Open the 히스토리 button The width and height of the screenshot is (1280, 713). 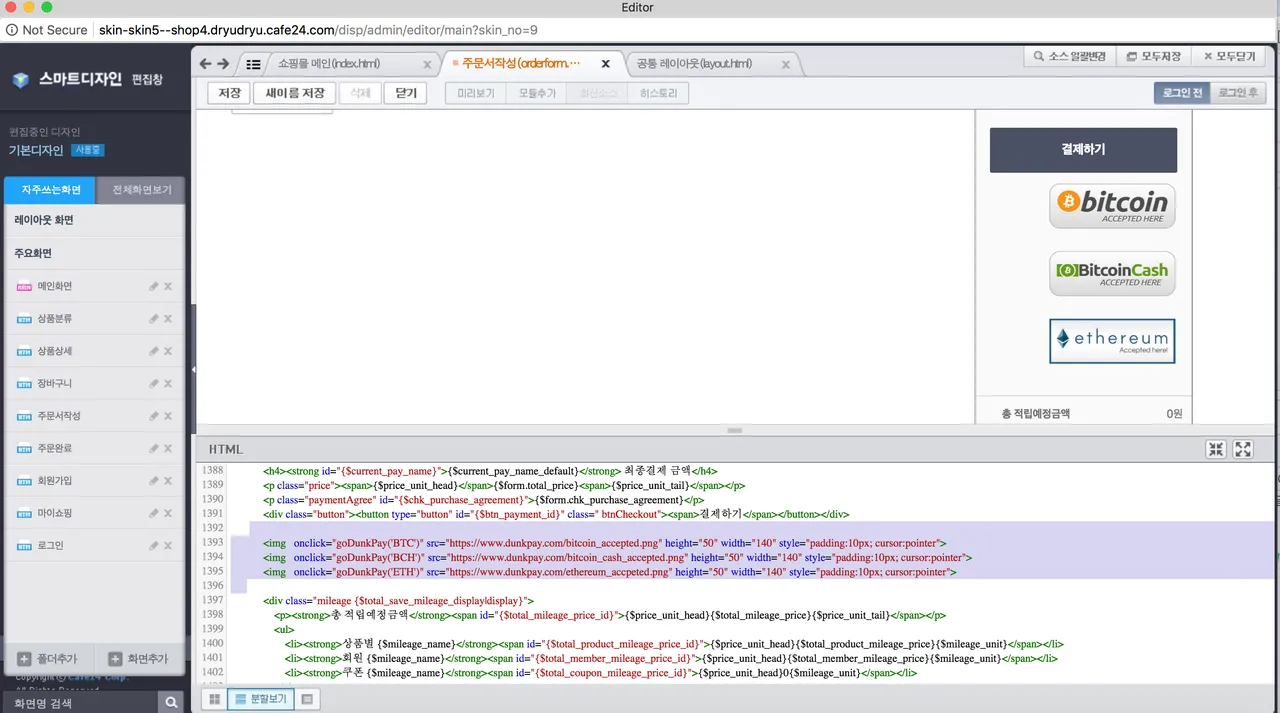[658, 93]
